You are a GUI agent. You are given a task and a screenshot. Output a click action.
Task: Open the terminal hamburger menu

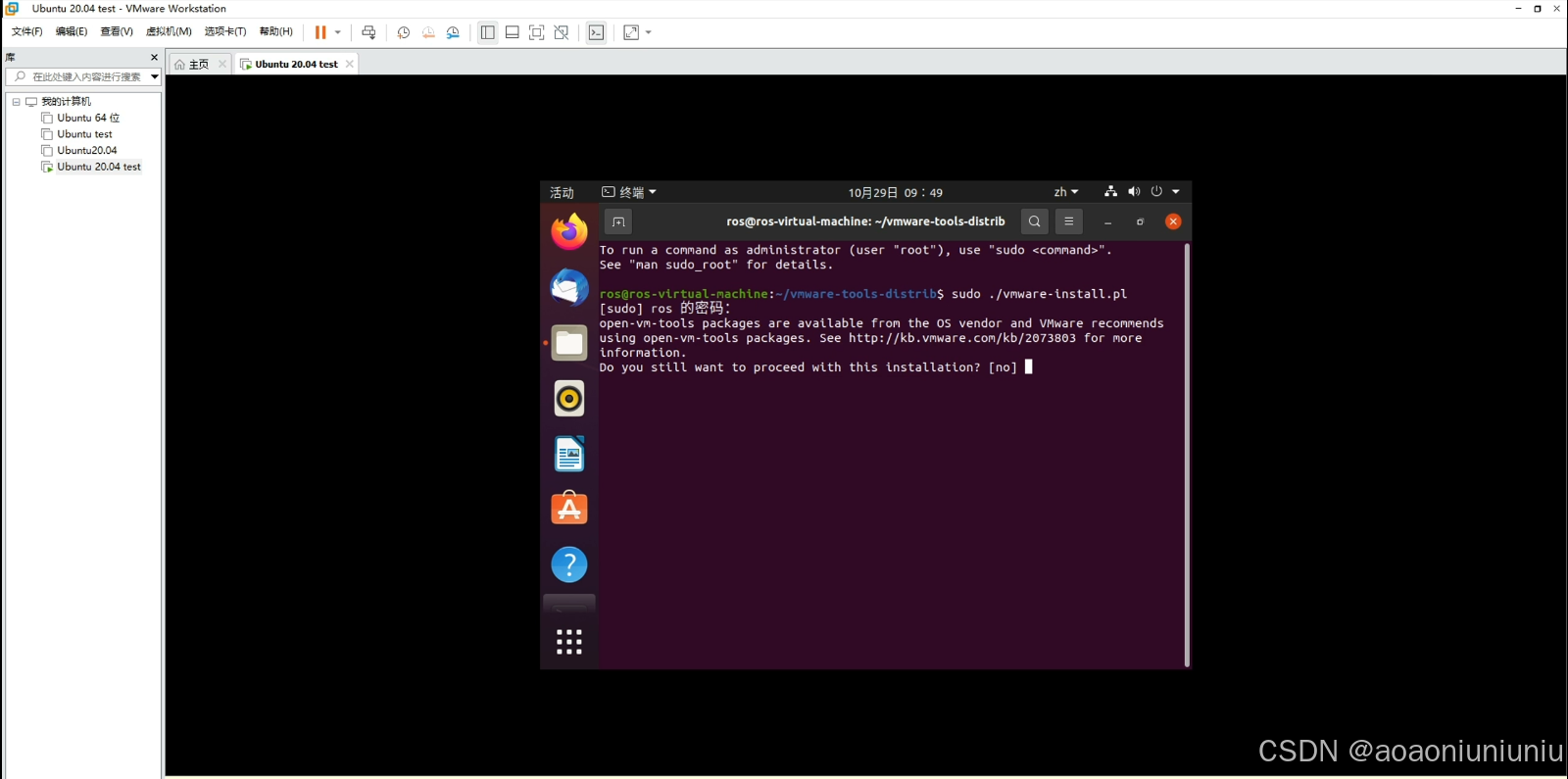[1069, 221]
